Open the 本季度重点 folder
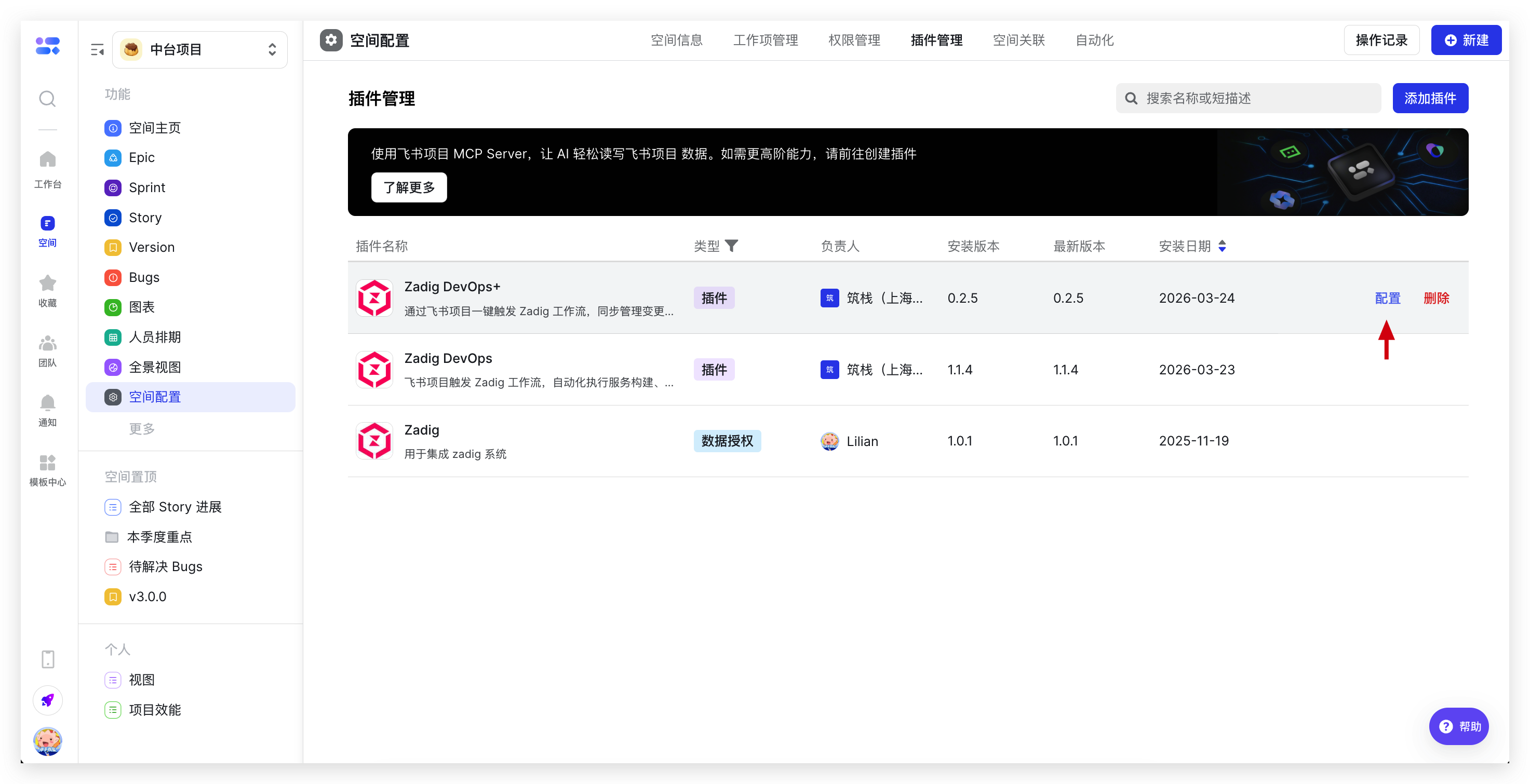1530x784 pixels. point(159,537)
